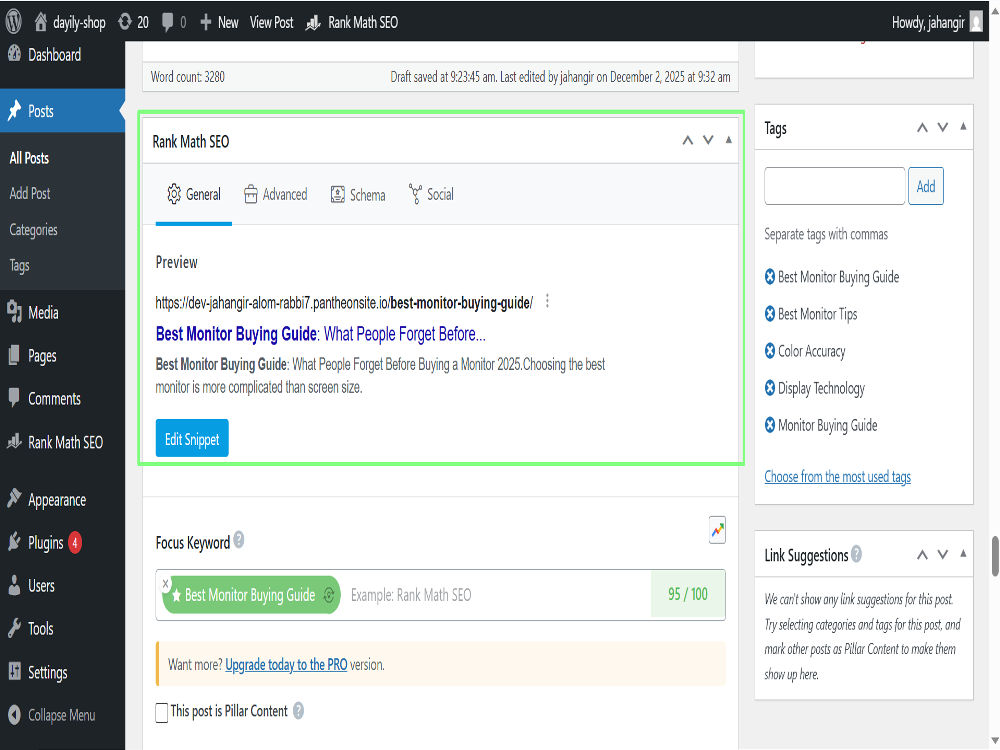Screen dimensions: 1000x750
Task: Click the Focus Keyword help question mark
Action: click(239, 540)
